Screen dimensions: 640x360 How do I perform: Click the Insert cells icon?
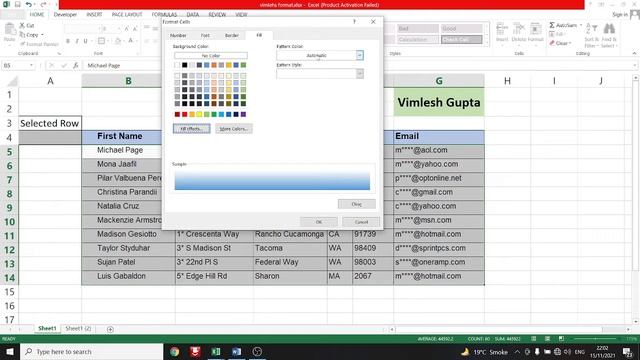point(502,29)
